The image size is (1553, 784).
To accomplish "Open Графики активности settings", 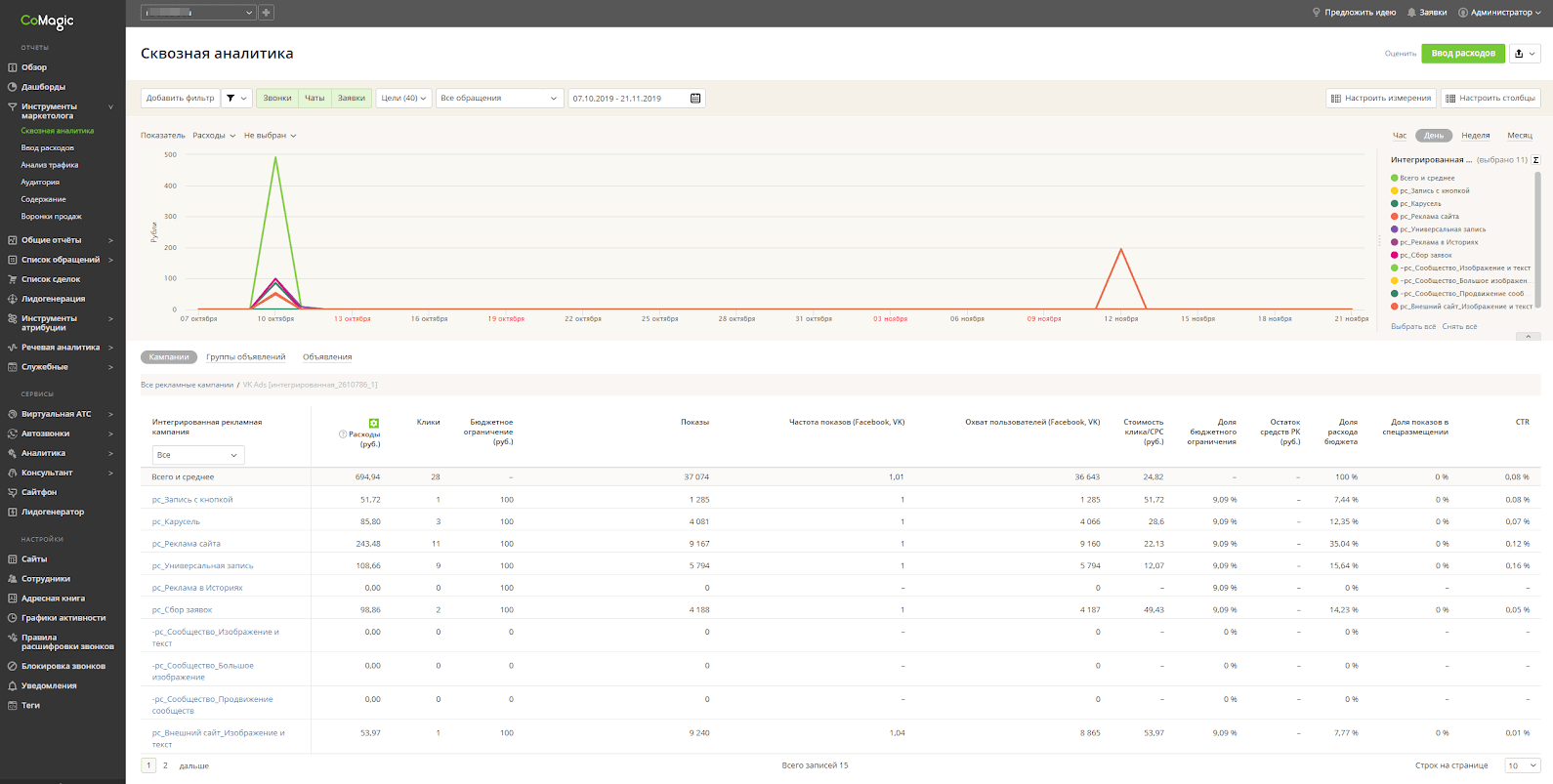I will [63, 618].
